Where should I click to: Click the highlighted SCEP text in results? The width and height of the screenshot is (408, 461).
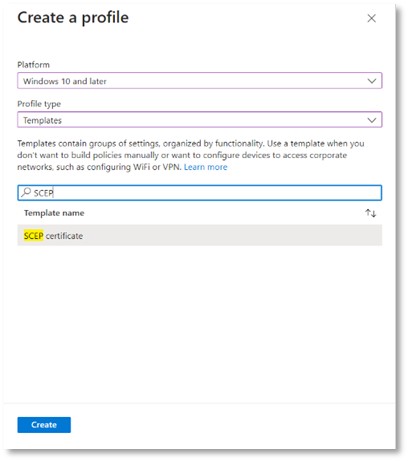(x=33, y=236)
